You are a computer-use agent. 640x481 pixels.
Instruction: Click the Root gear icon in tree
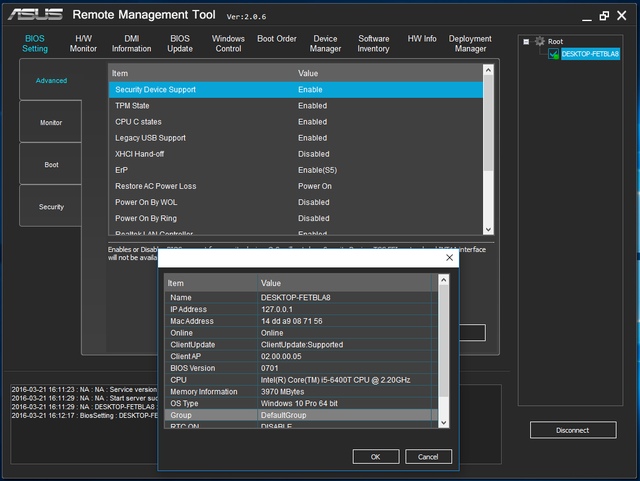click(540, 41)
